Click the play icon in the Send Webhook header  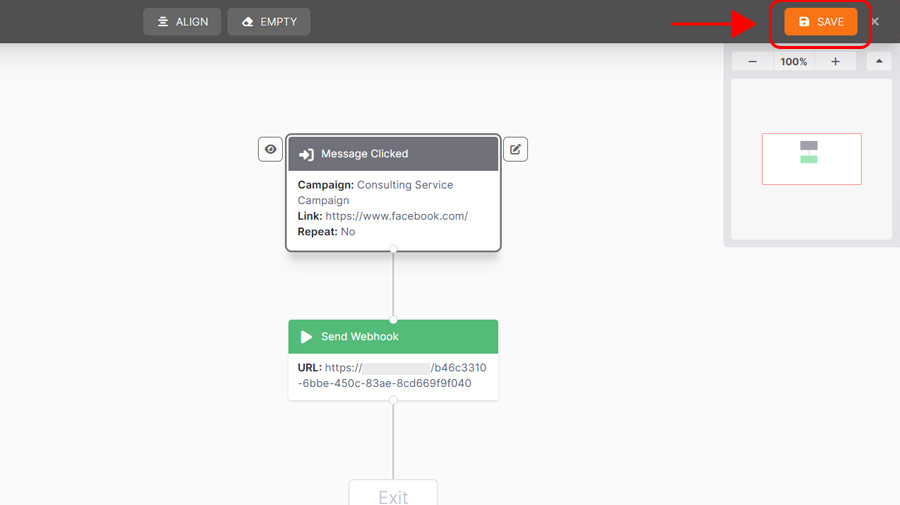point(307,337)
